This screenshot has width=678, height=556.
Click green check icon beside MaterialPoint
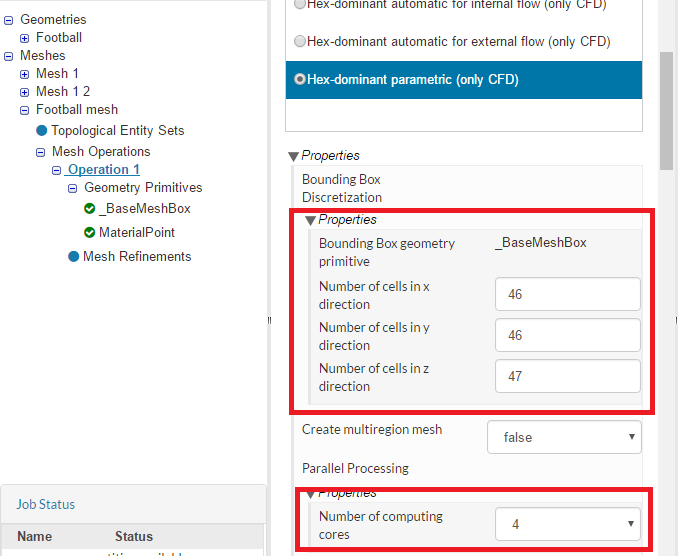[x=90, y=233]
